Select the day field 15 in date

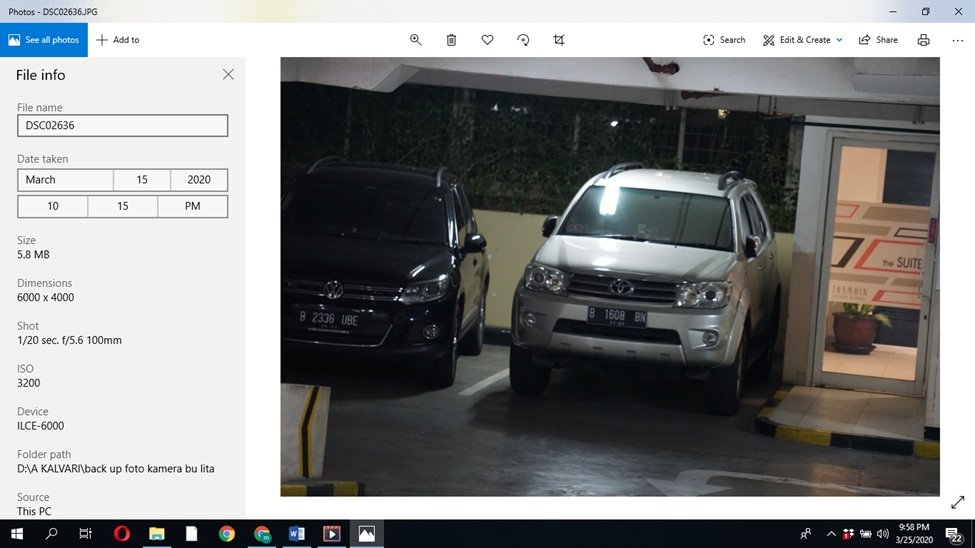tap(142, 180)
